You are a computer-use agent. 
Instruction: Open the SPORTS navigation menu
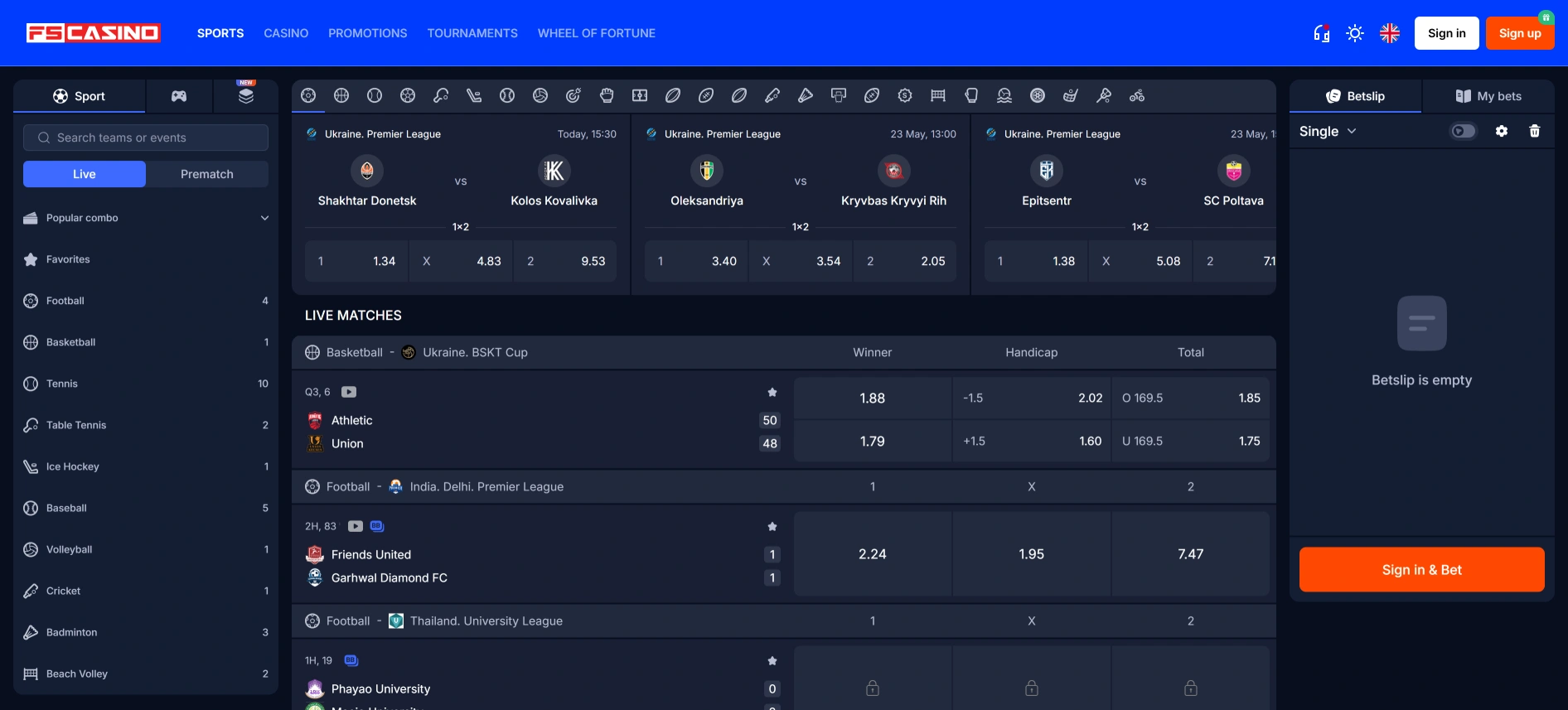220,33
